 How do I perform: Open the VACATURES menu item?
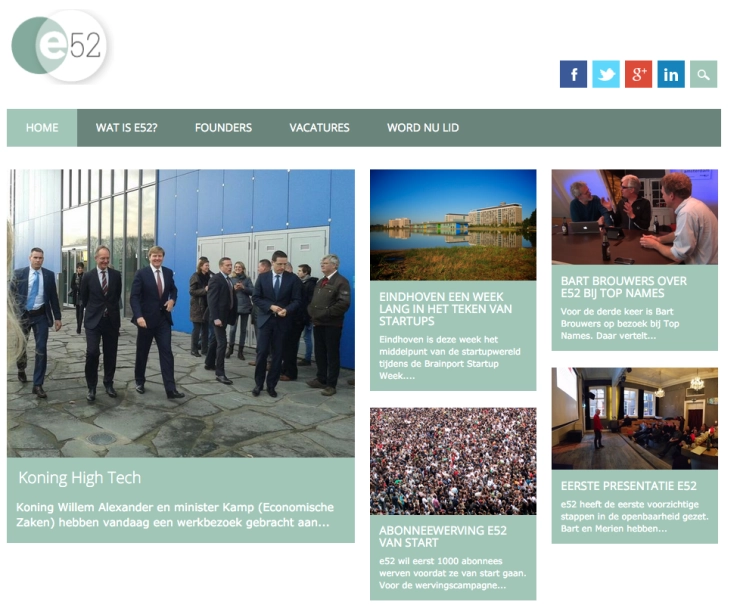coord(319,128)
